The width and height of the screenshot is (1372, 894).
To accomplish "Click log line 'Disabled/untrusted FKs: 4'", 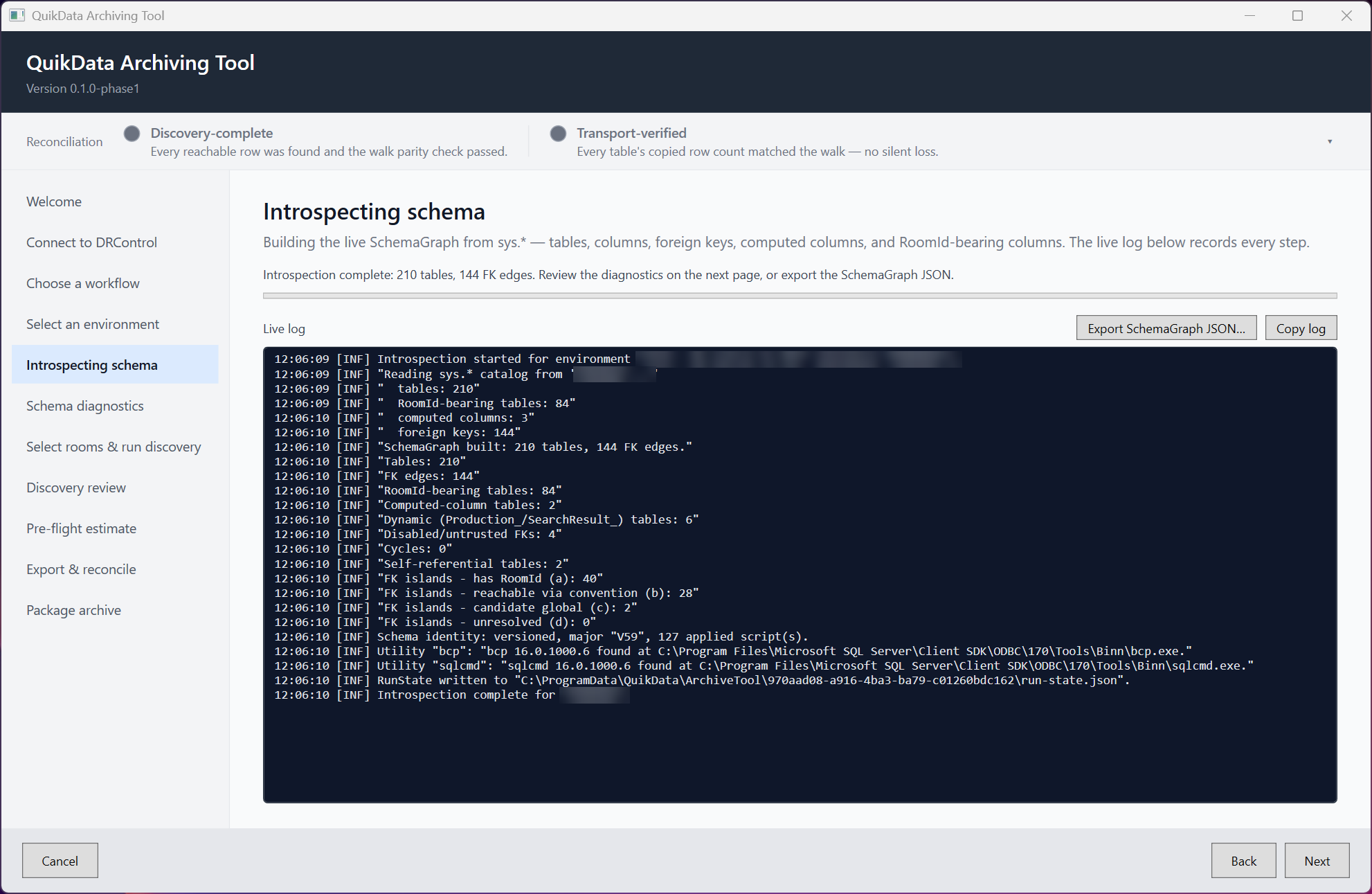I will click(x=418, y=534).
